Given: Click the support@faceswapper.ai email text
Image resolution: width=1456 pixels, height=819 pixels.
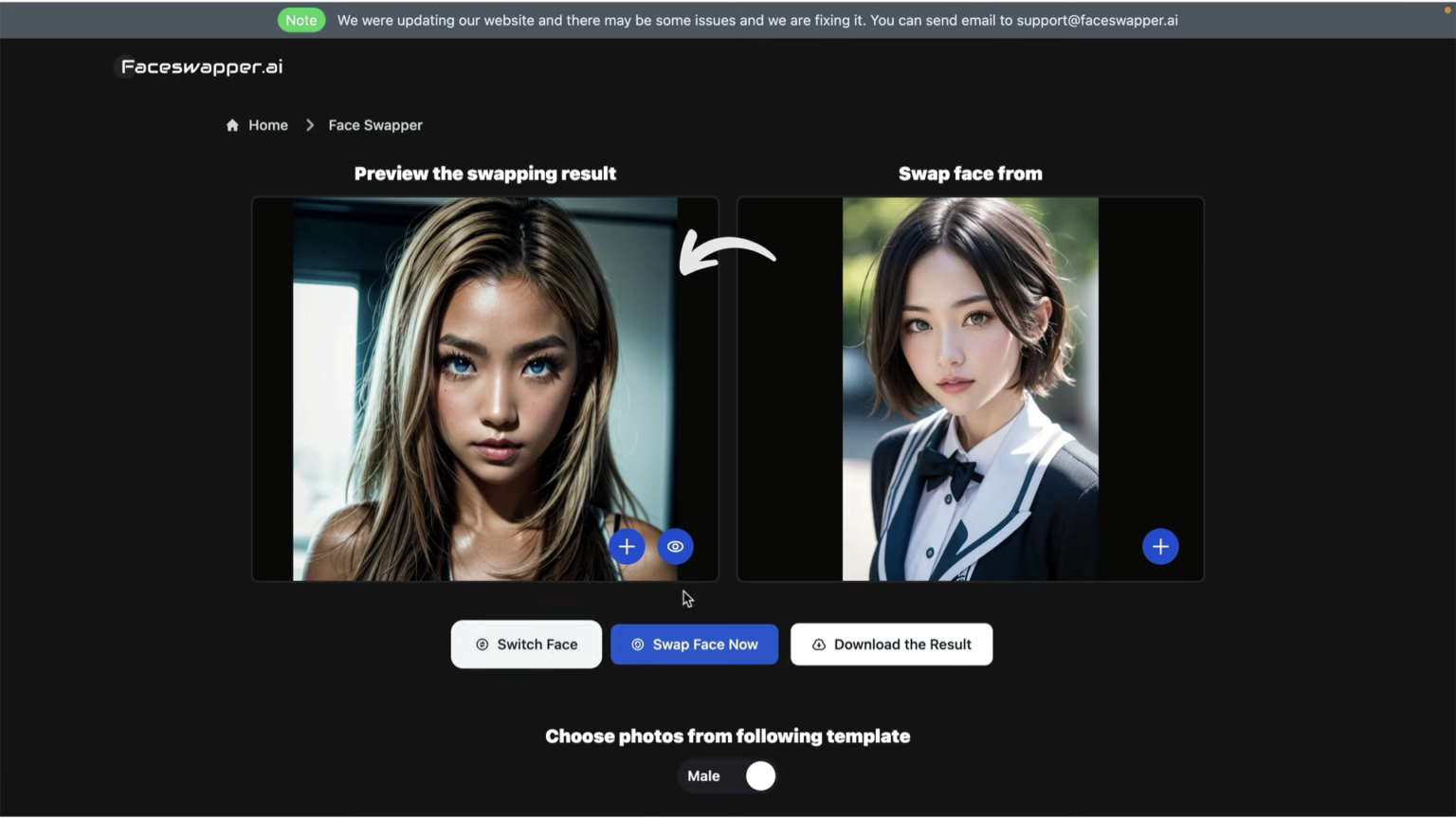Looking at the screenshot, I should (1097, 19).
